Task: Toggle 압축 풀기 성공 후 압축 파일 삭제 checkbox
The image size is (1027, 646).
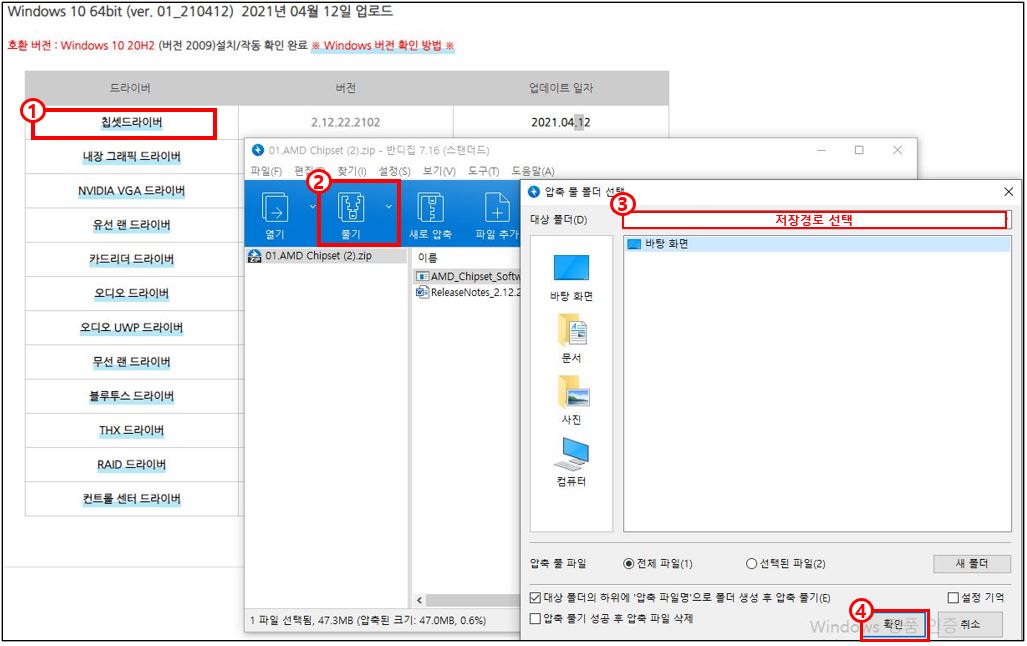Action: [x=535, y=618]
